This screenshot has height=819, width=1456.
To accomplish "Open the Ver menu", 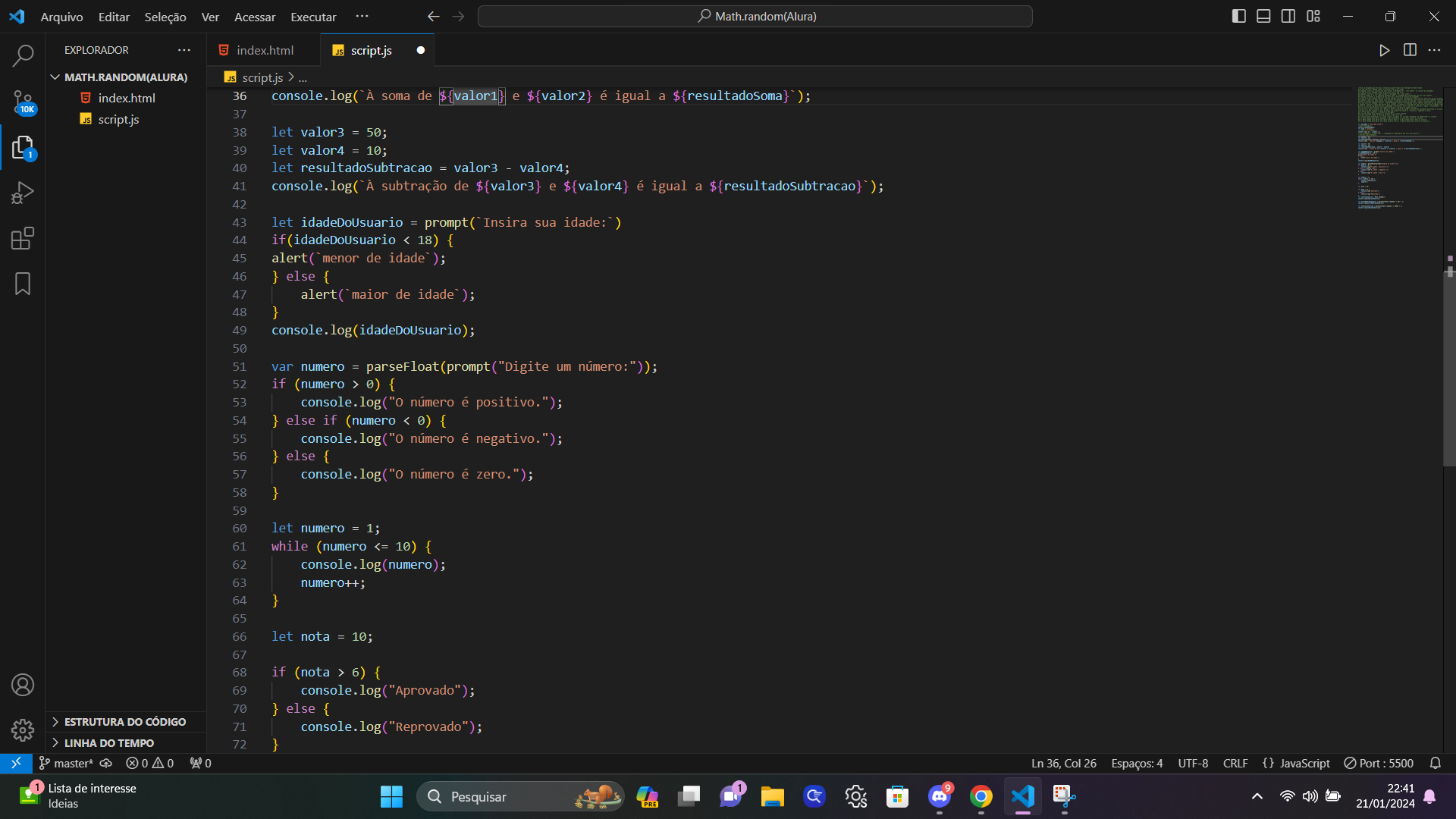I will (210, 17).
